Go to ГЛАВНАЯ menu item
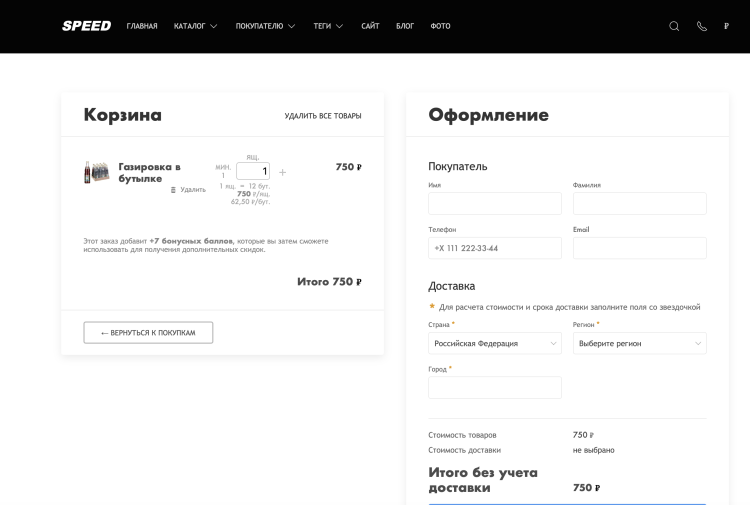This screenshot has height=505, width=750. pyautogui.click(x=142, y=26)
